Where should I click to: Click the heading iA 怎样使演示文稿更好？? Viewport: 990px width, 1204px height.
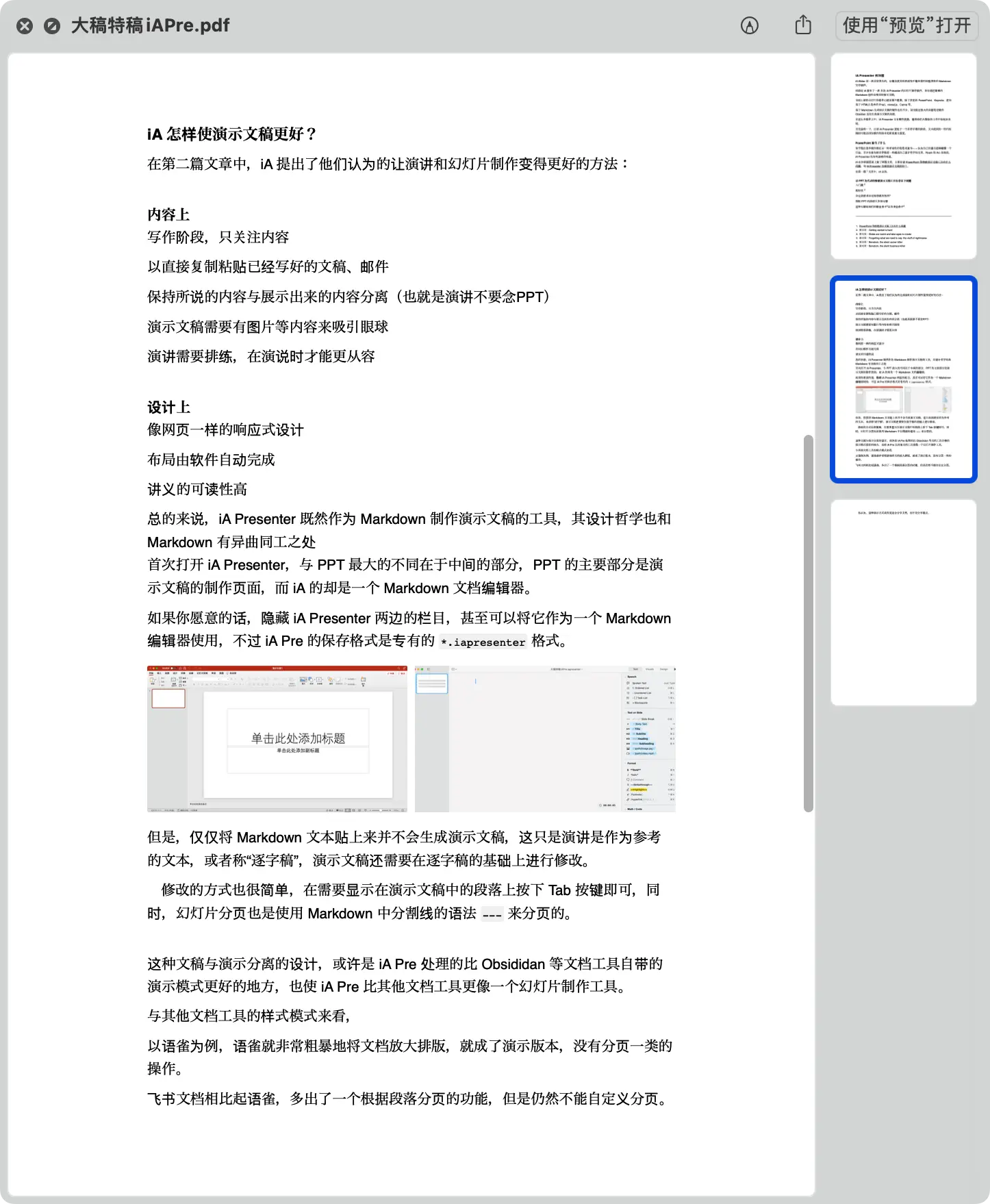coord(232,134)
